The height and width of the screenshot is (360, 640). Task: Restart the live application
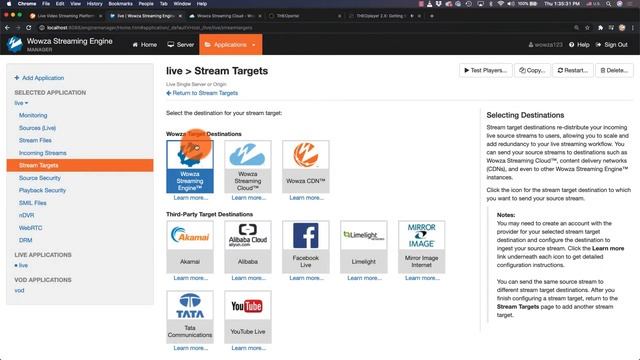pos(573,70)
